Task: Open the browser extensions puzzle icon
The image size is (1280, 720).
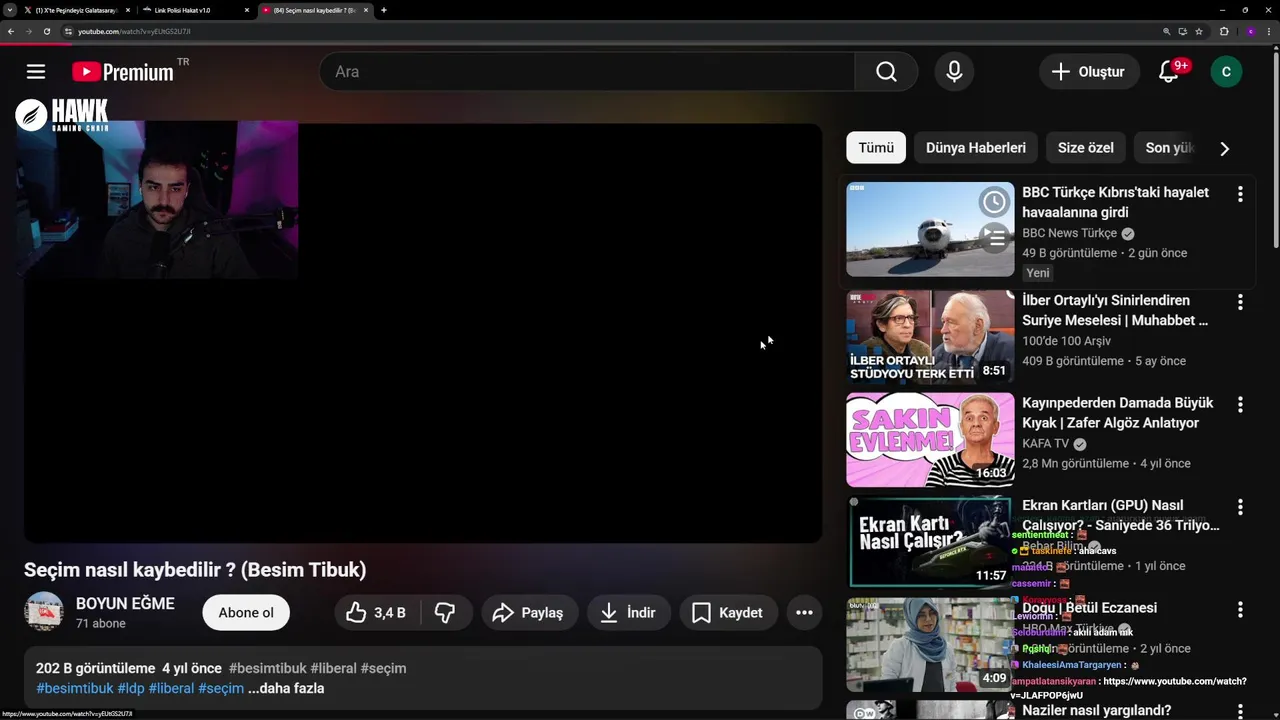Action: pos(1223,31)
